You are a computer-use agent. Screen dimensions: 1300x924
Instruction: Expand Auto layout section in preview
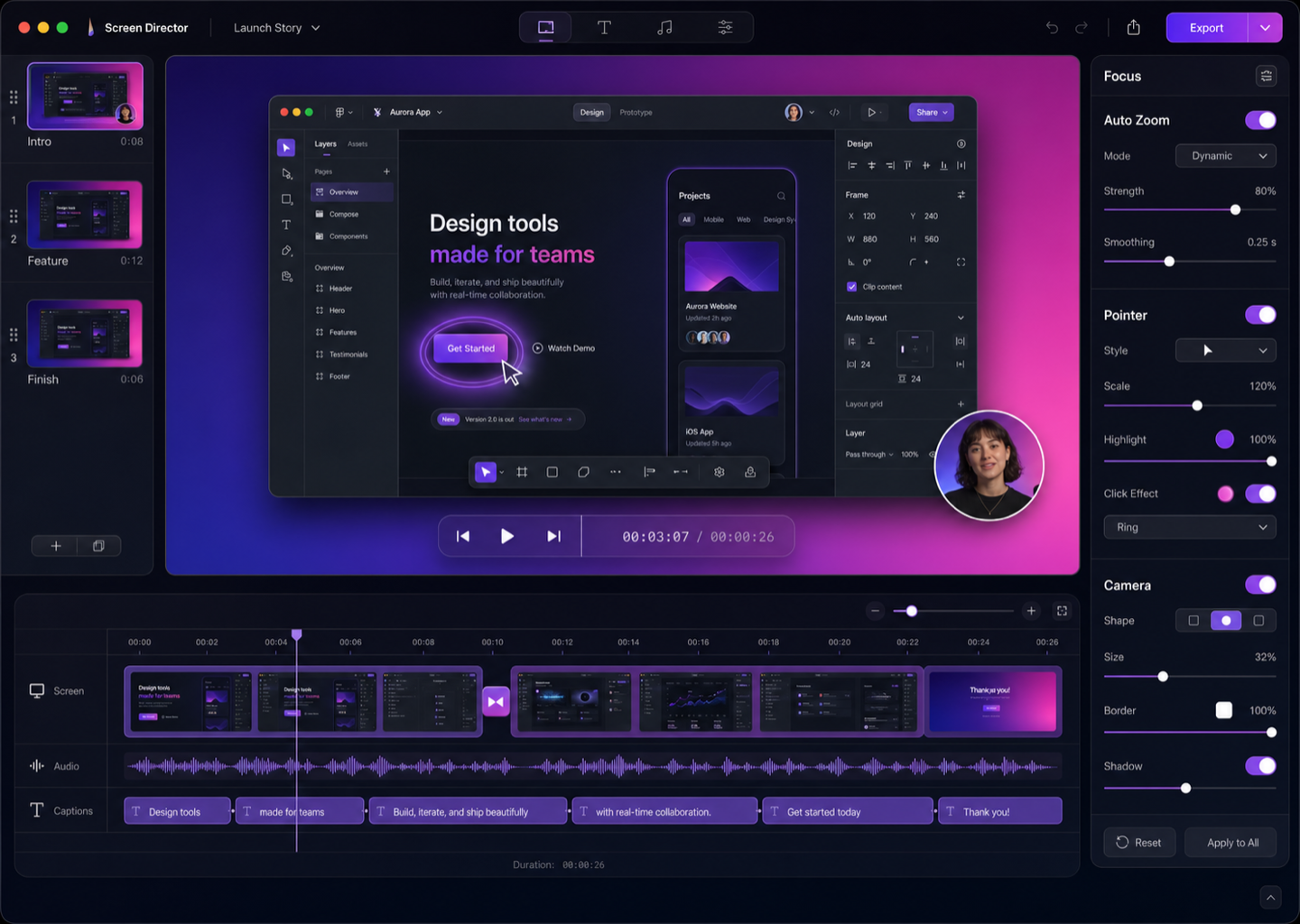pyautogui.click(x=961, y=318)
